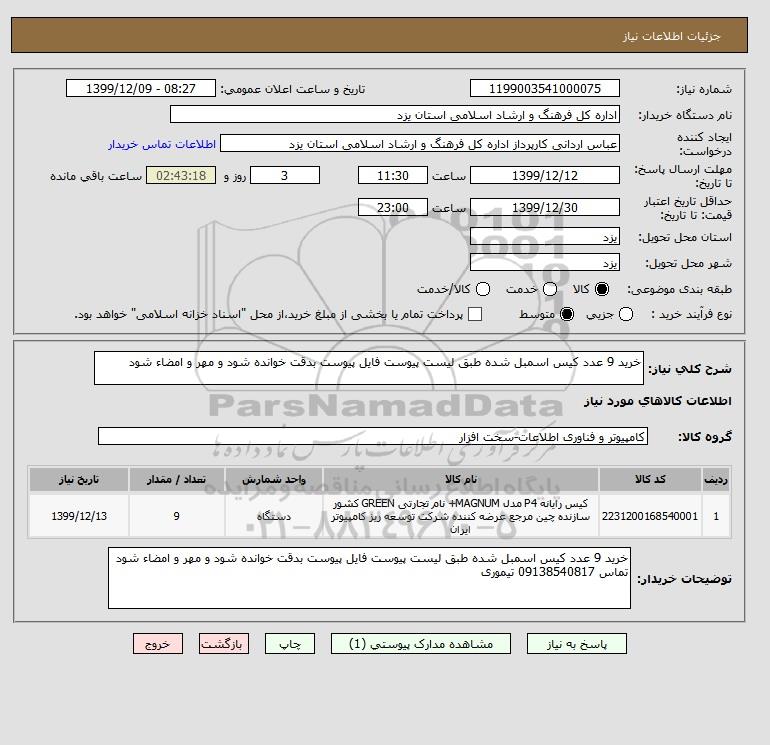Screen dimensions: 770x745
Task: Open the اطلاعات تماس خریدار link
Action: click(162, 144)
